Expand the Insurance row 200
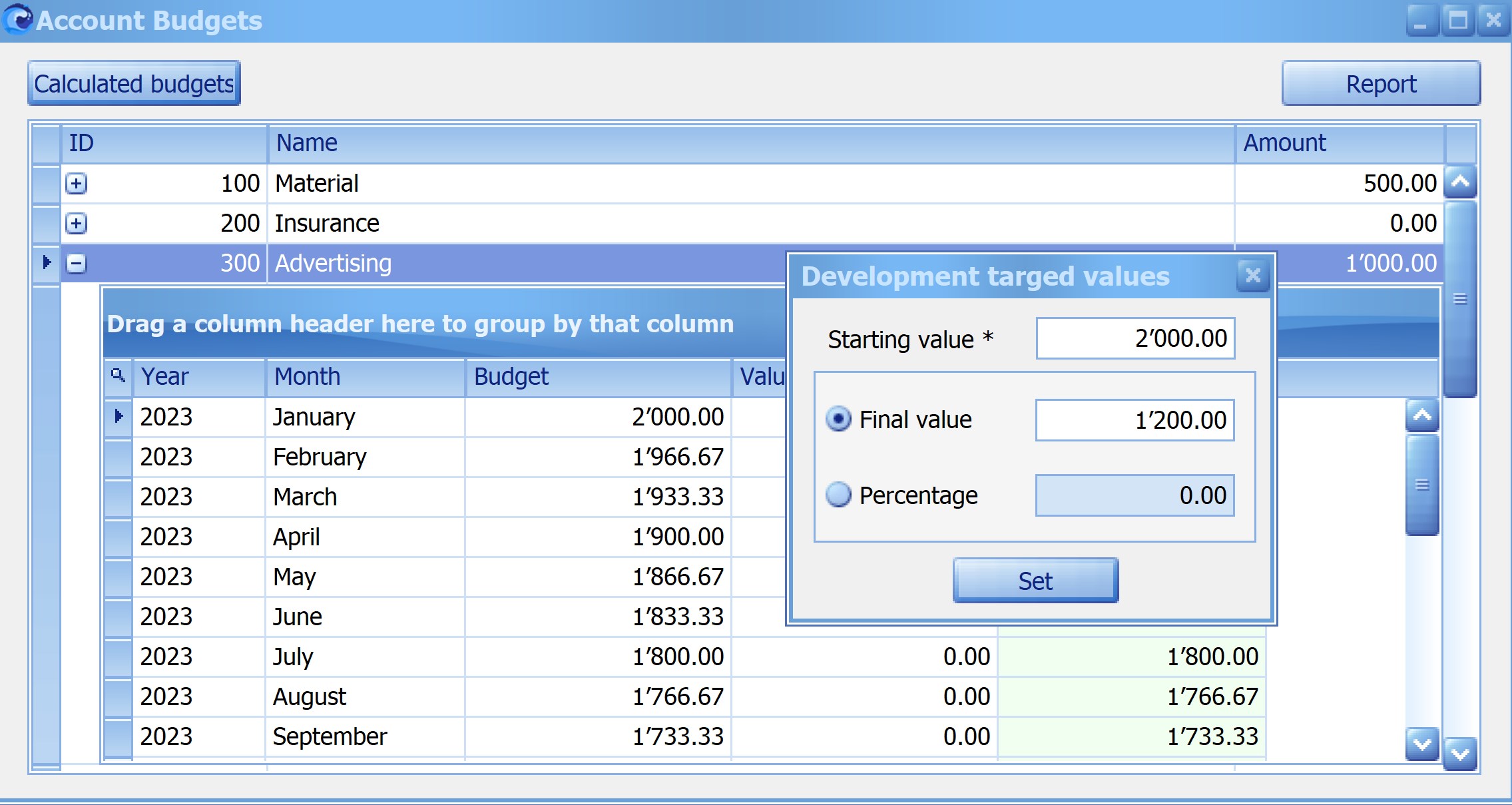This screenshot has height=805, width=1512. click(x=76, y=223)
